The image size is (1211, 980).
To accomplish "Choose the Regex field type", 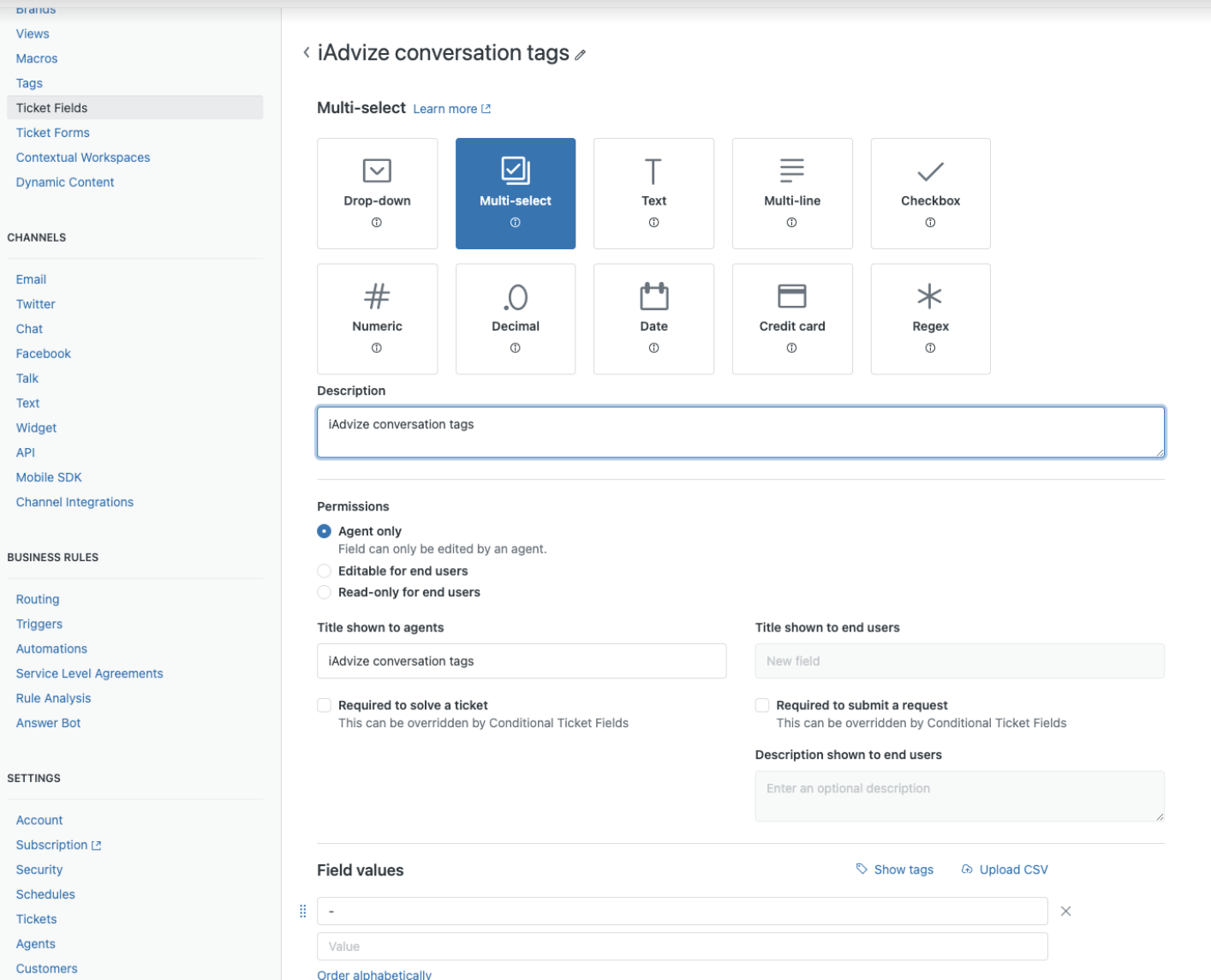I will point(930,319).
